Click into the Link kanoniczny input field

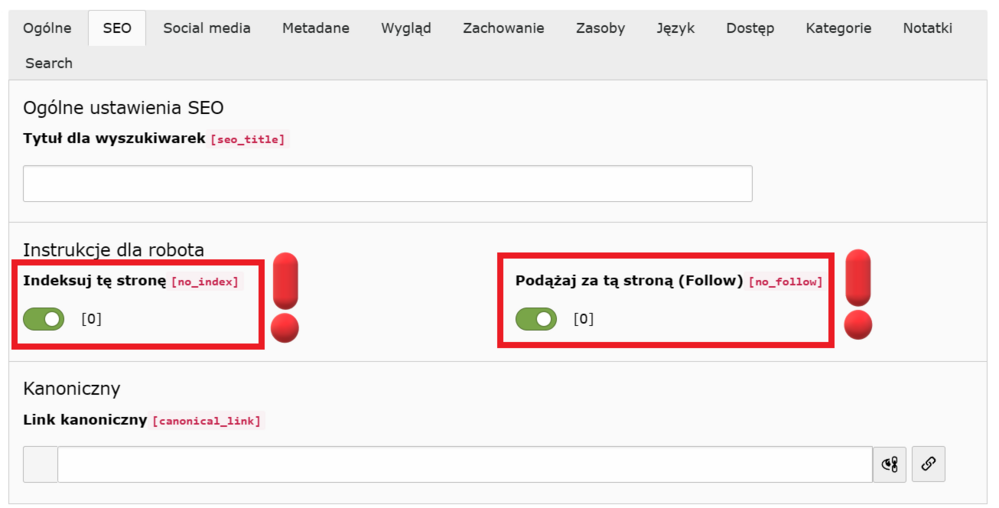pyautogui.click(x=464, y=464)
